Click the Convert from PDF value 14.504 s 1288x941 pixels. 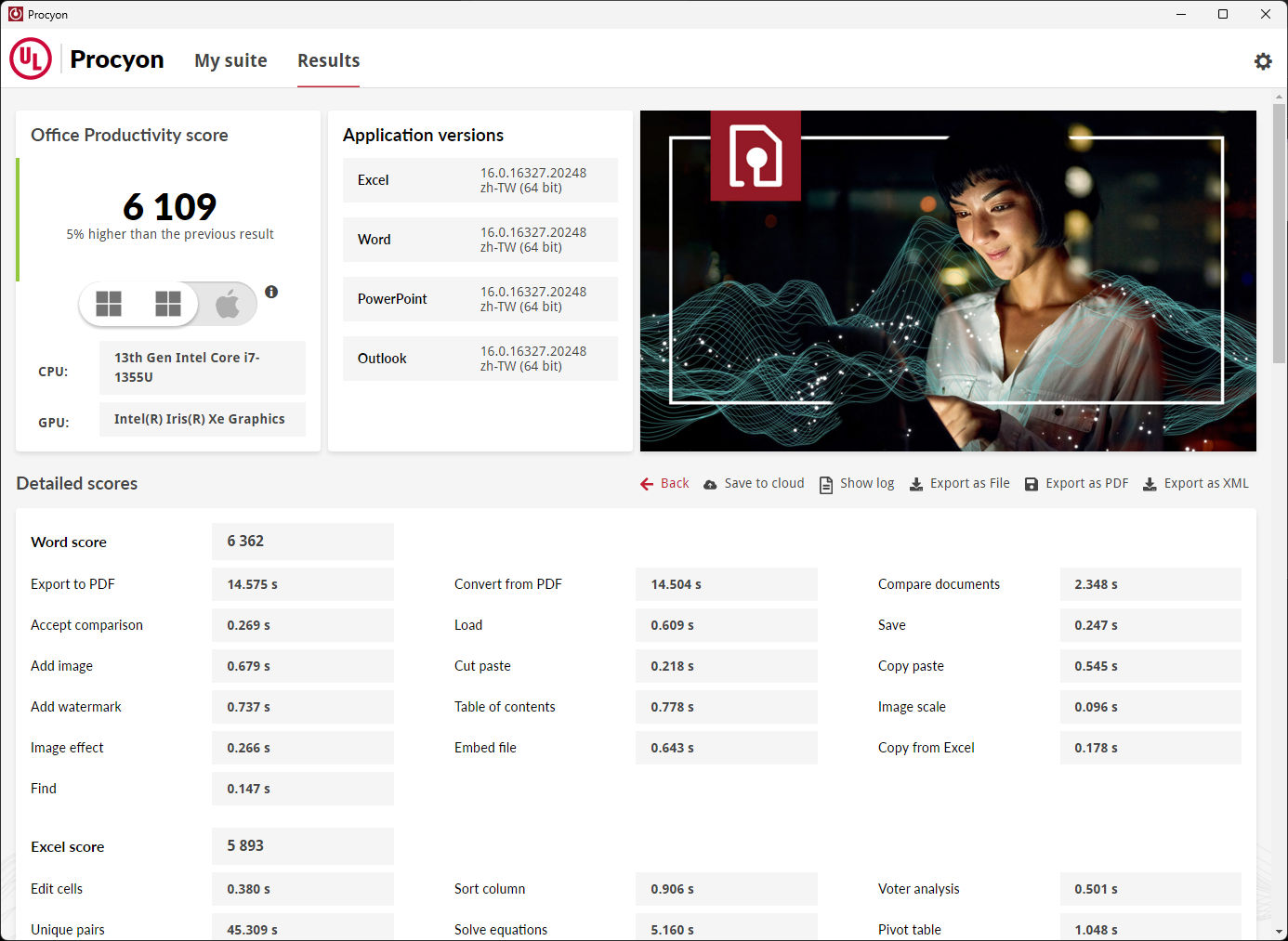[x=727, y=584]
